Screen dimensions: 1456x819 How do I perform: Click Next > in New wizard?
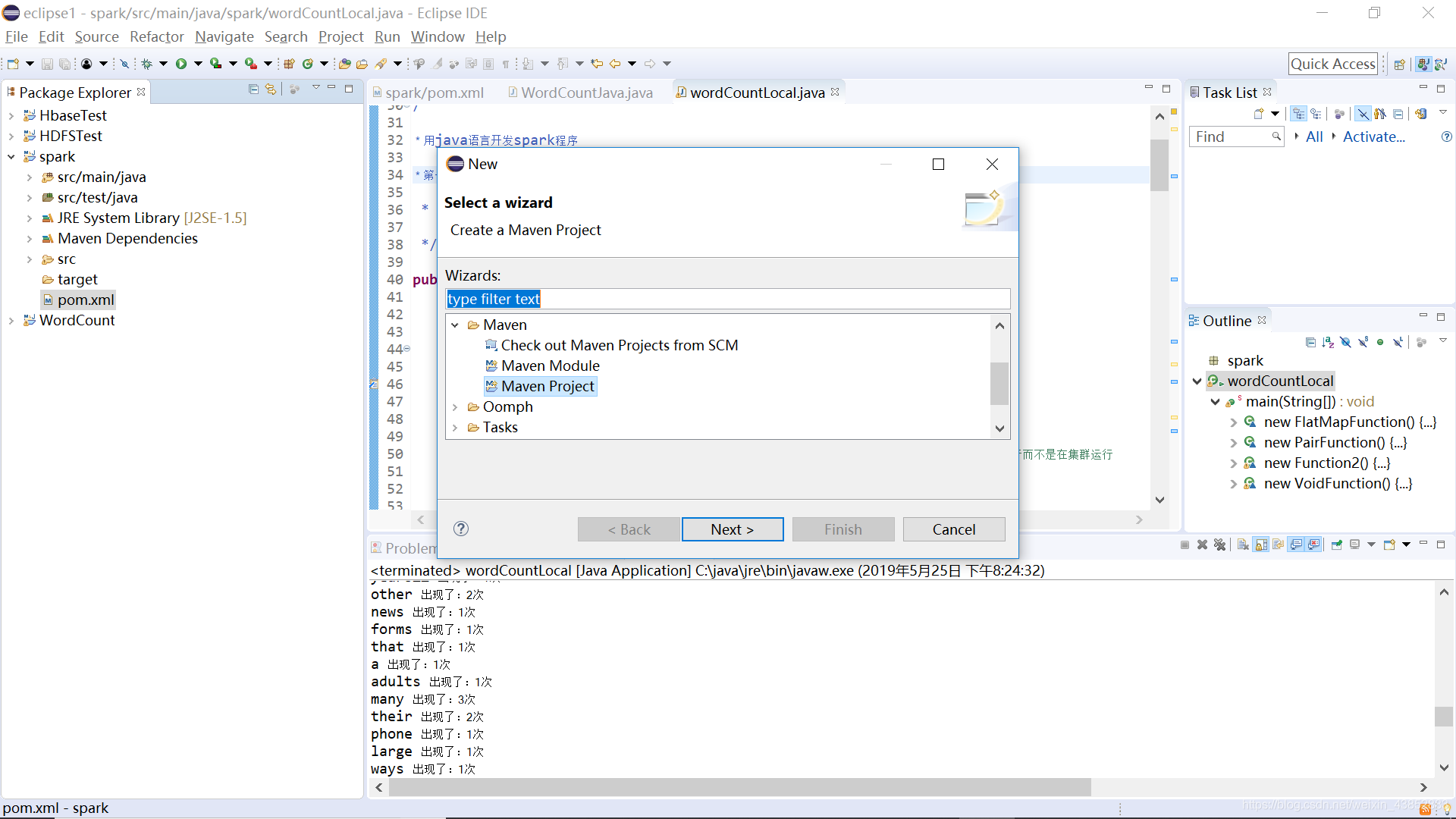(x=733, y=529)
